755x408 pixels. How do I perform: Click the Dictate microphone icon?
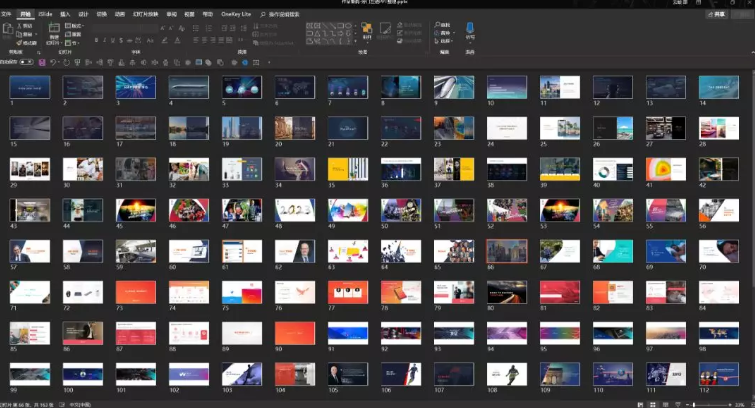coord(470,27)
